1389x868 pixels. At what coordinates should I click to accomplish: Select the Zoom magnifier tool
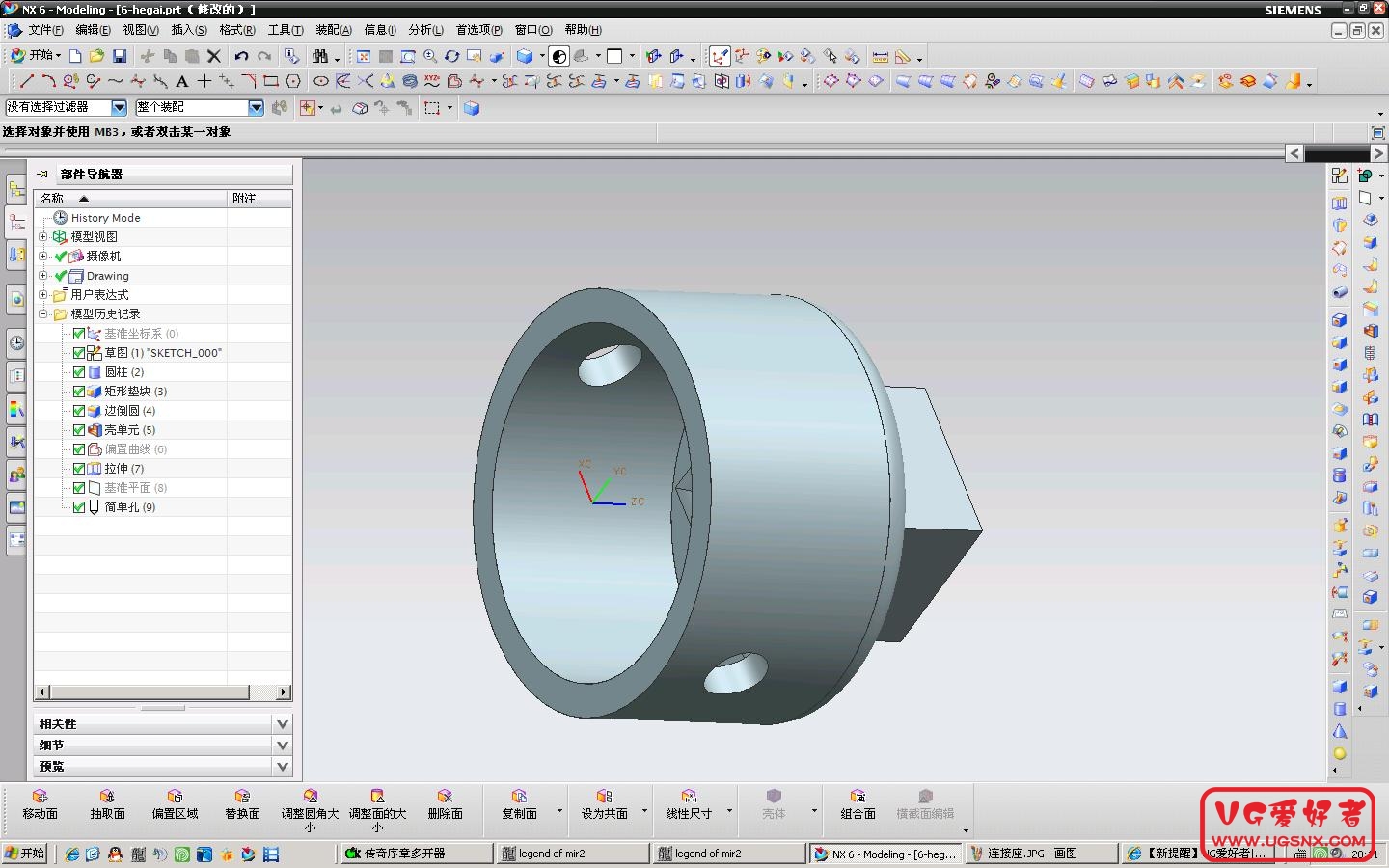click(430, 56)
